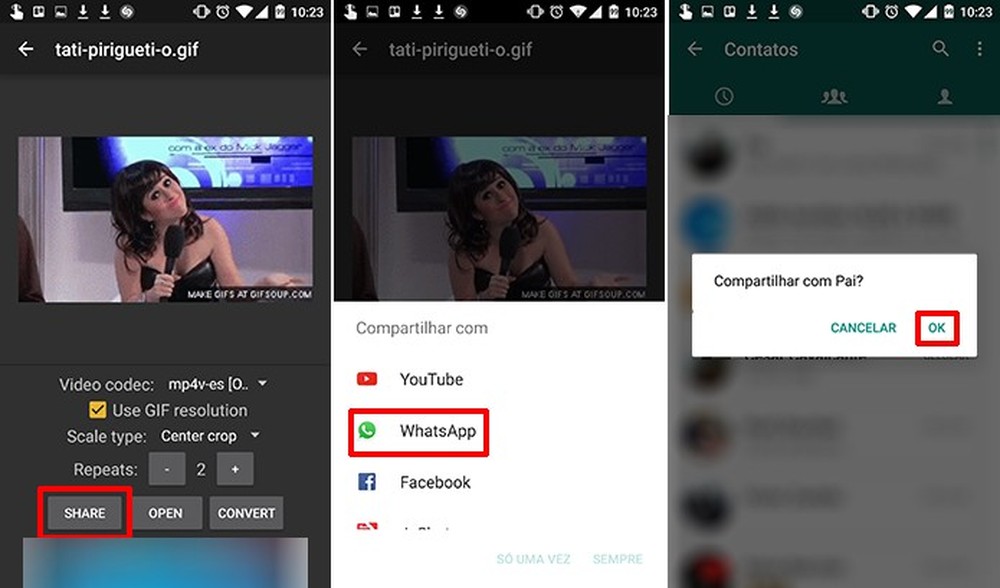Switch to the single contact tab
The image size is (1000, 588).
[x=944, y=97]
